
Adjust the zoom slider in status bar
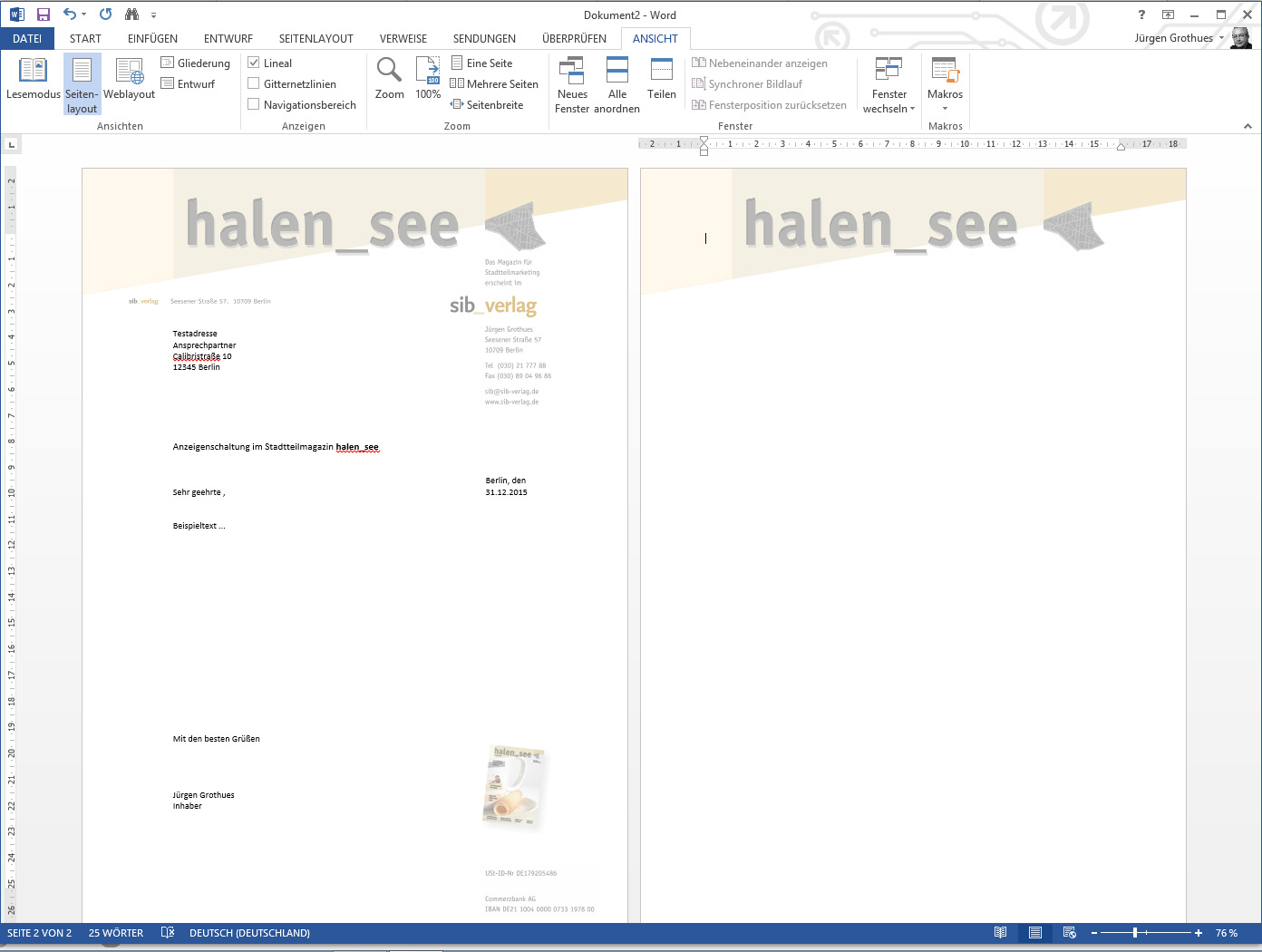tap(1135, 933)
